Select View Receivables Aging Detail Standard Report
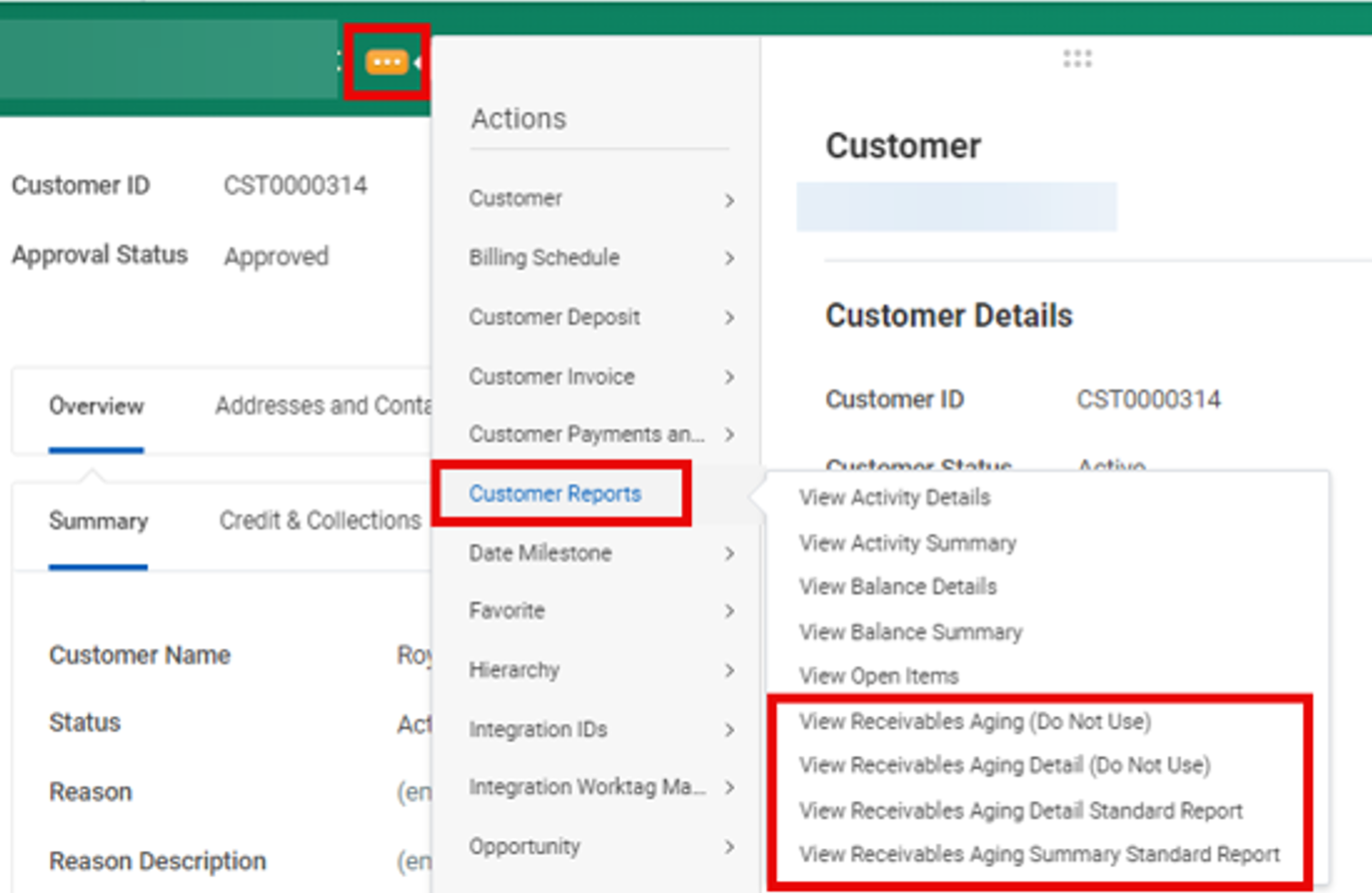The width and height of the screenshot is (1372, 893). click(x=1021, y=811)
